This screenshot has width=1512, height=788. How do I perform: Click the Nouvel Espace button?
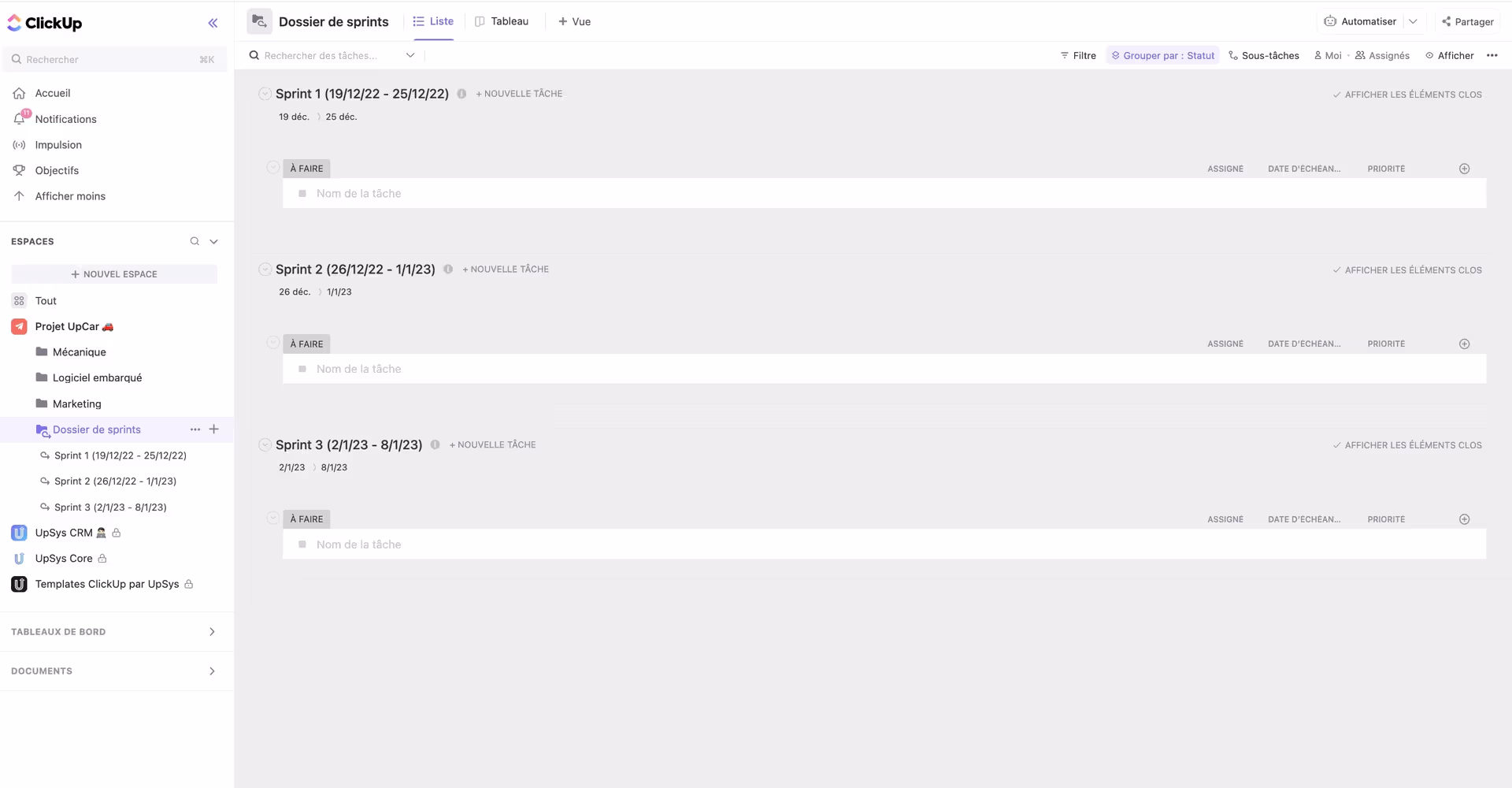click(114, 274)
